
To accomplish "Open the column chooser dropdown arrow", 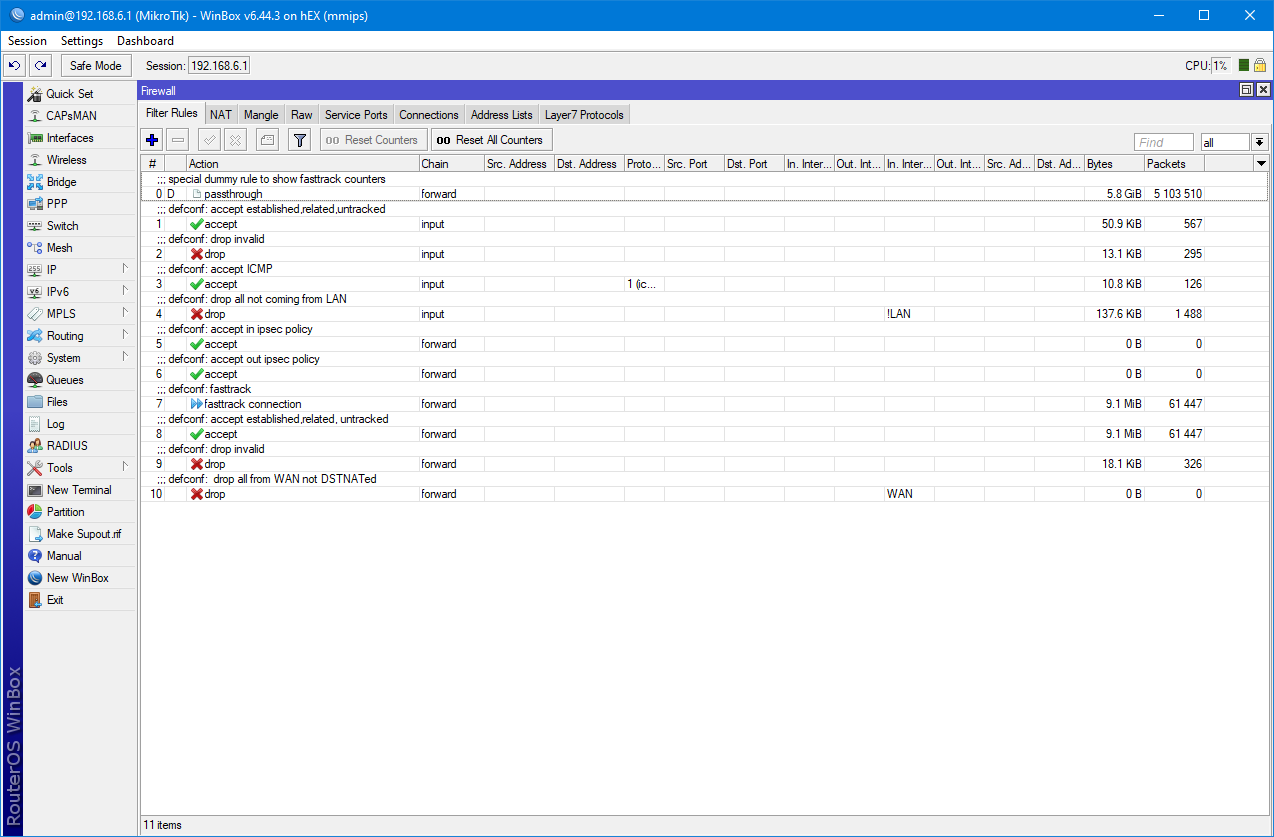I will click(1261, 163).
